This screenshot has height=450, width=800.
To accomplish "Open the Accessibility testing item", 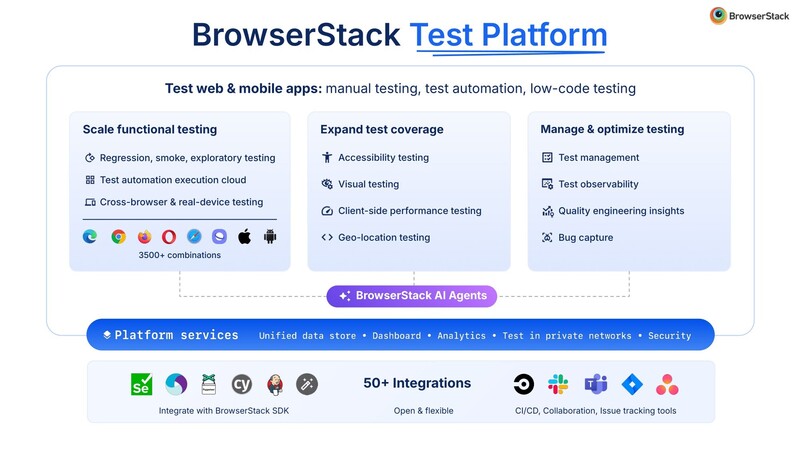I will (x=382, y=157).
